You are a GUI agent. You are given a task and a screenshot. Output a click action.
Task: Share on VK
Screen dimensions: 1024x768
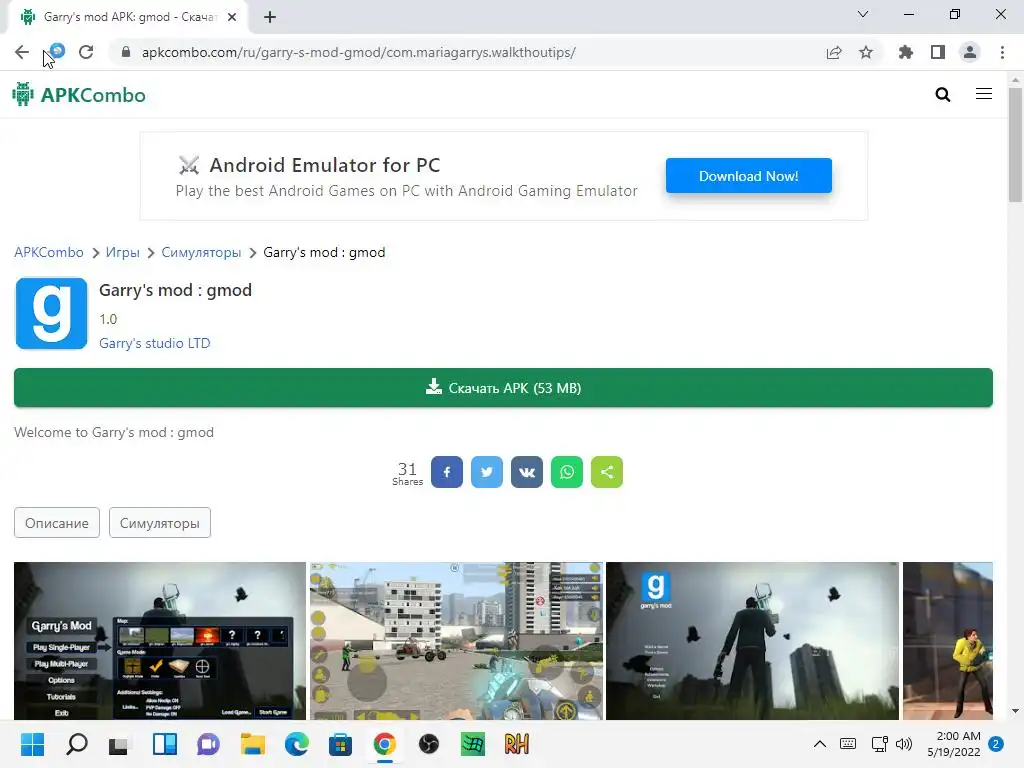[x=527, y=472]
